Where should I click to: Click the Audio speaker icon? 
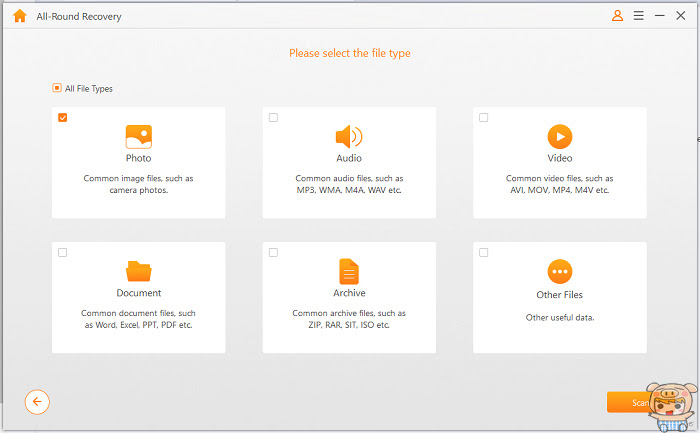point(349,137)
